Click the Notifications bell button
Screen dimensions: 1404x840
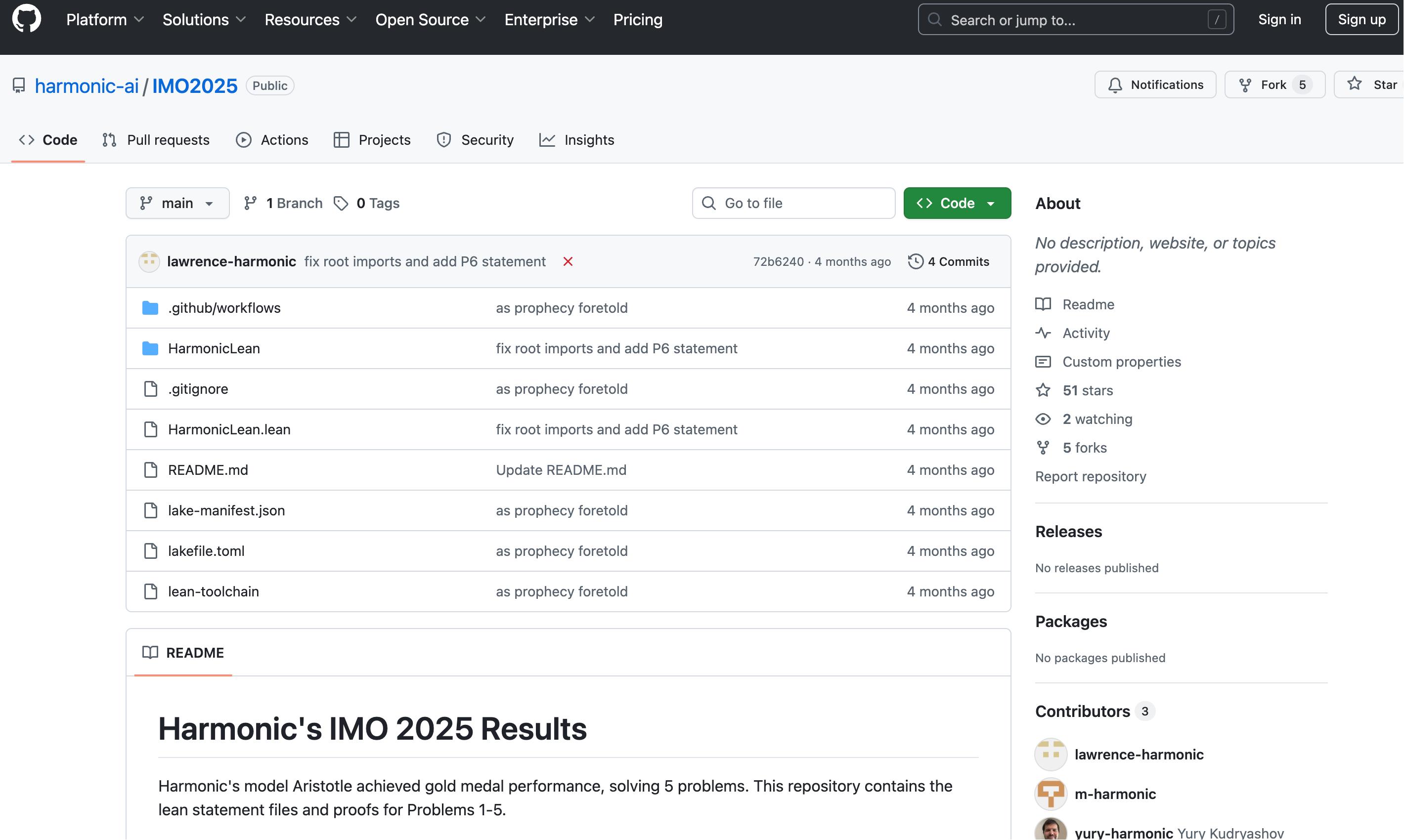(x=1155, y=85)
